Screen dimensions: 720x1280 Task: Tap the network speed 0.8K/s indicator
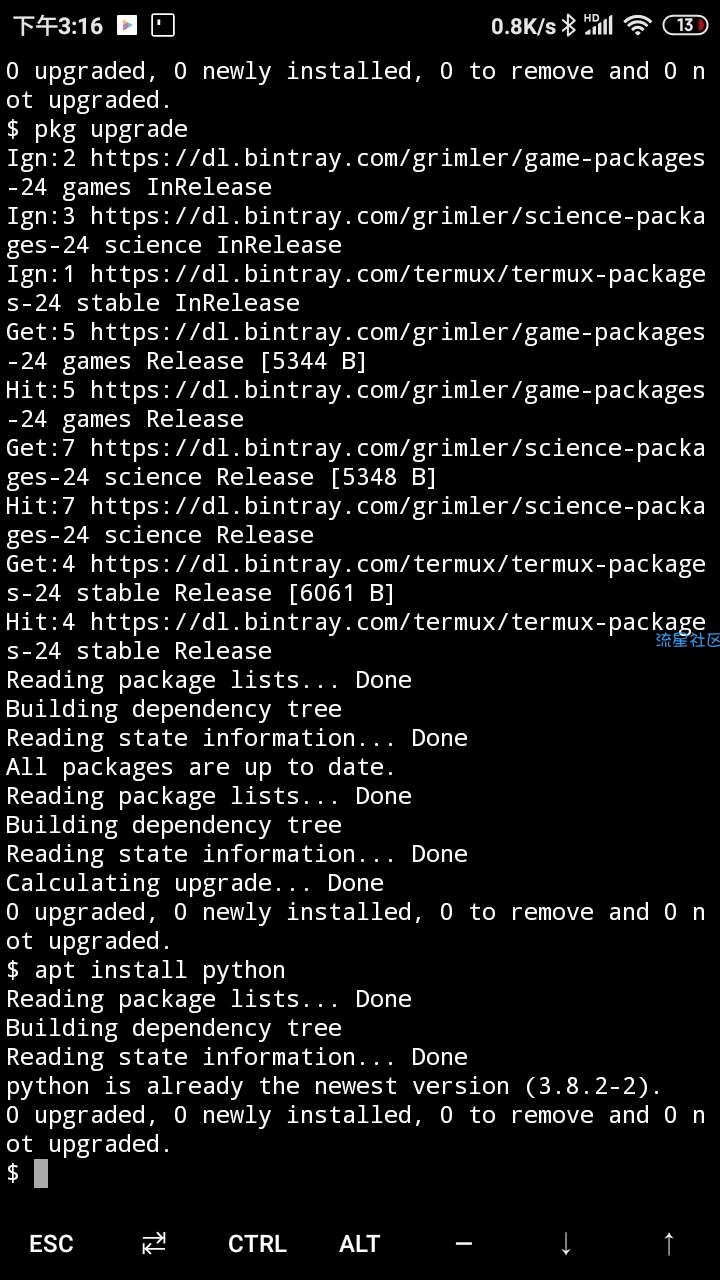[x=523, y=26]
